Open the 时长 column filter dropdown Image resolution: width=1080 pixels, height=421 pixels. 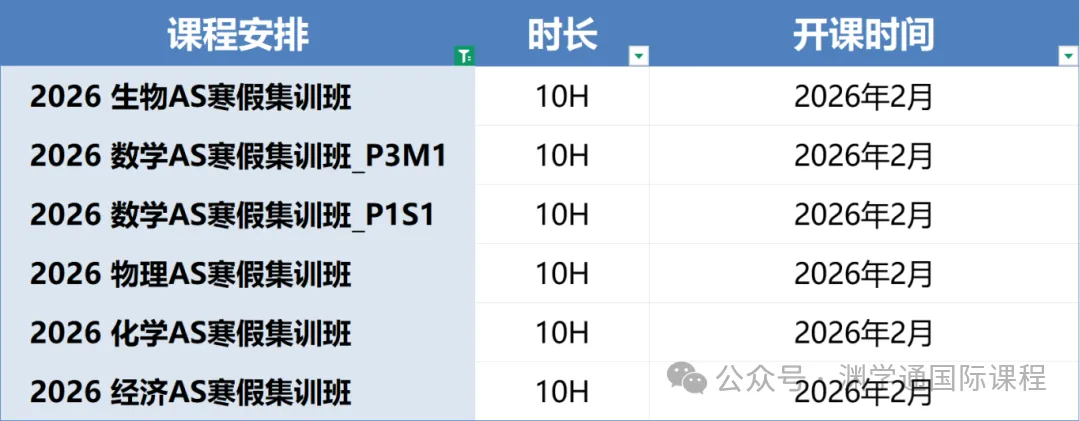click(x=638, y=56)
